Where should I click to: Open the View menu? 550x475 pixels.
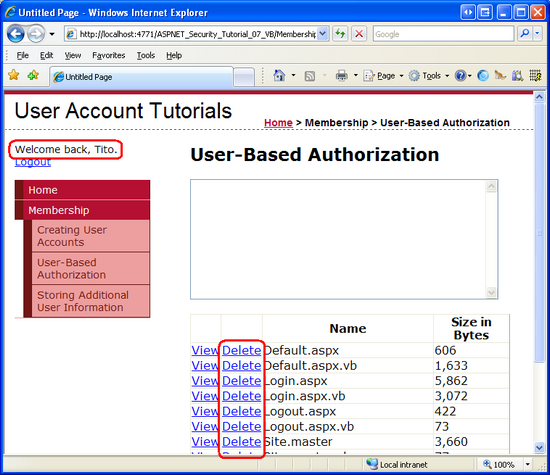(73, 55)
